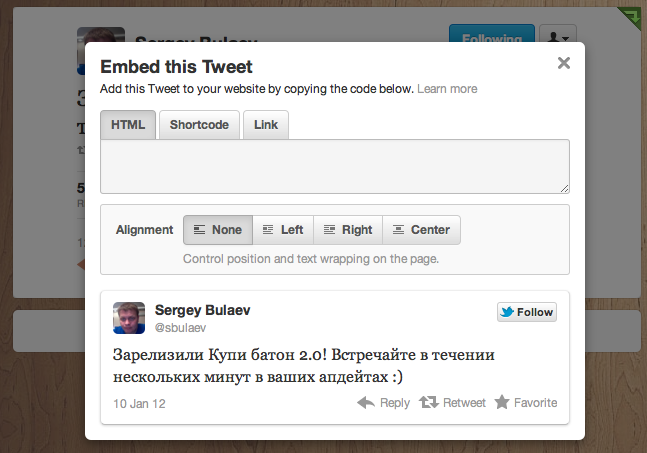Click the Embed this Tweet heading
This screenshot has height=453, width=647.
coord(176,67)
